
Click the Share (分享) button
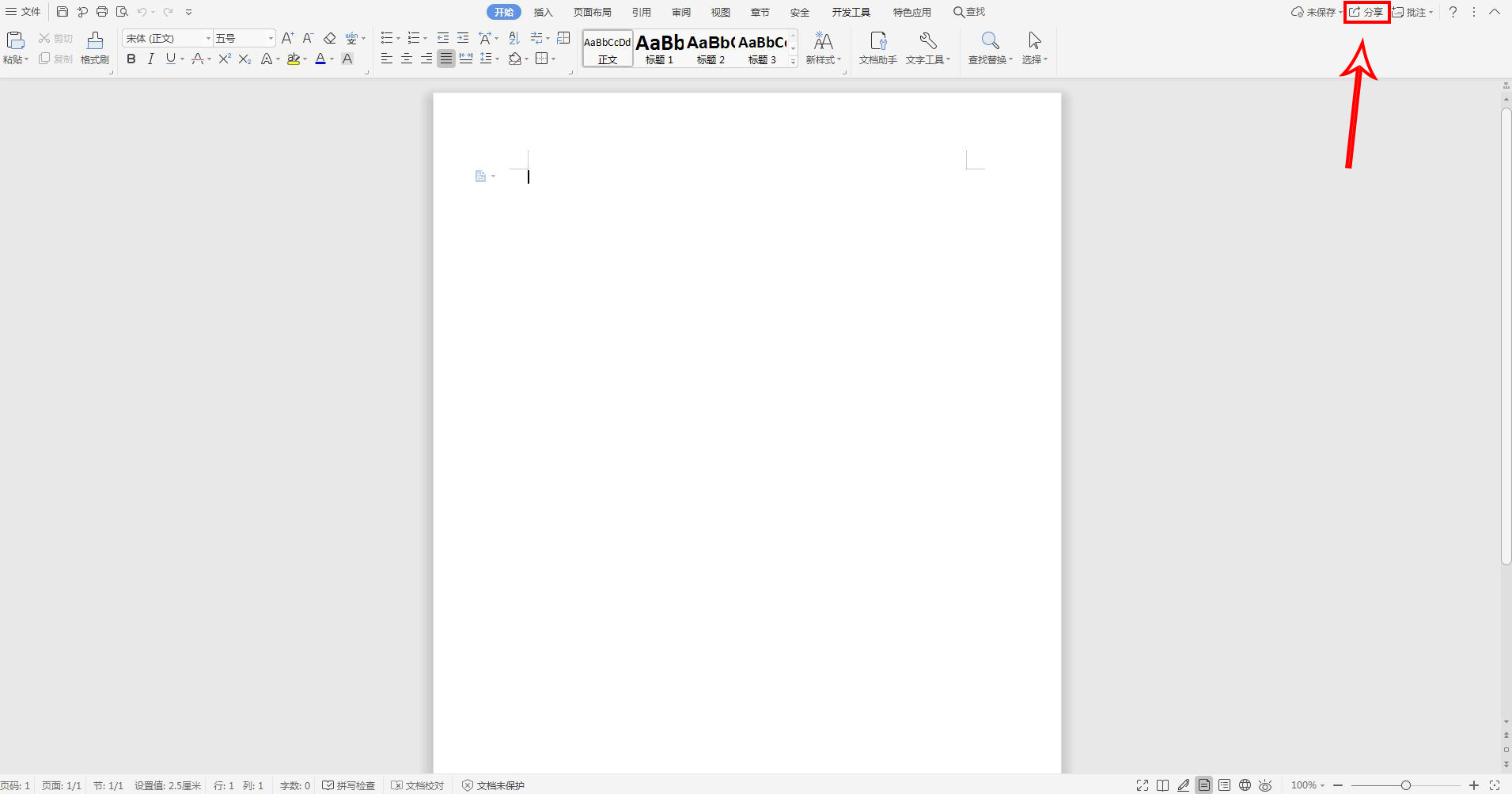(x=1366, y=12)
